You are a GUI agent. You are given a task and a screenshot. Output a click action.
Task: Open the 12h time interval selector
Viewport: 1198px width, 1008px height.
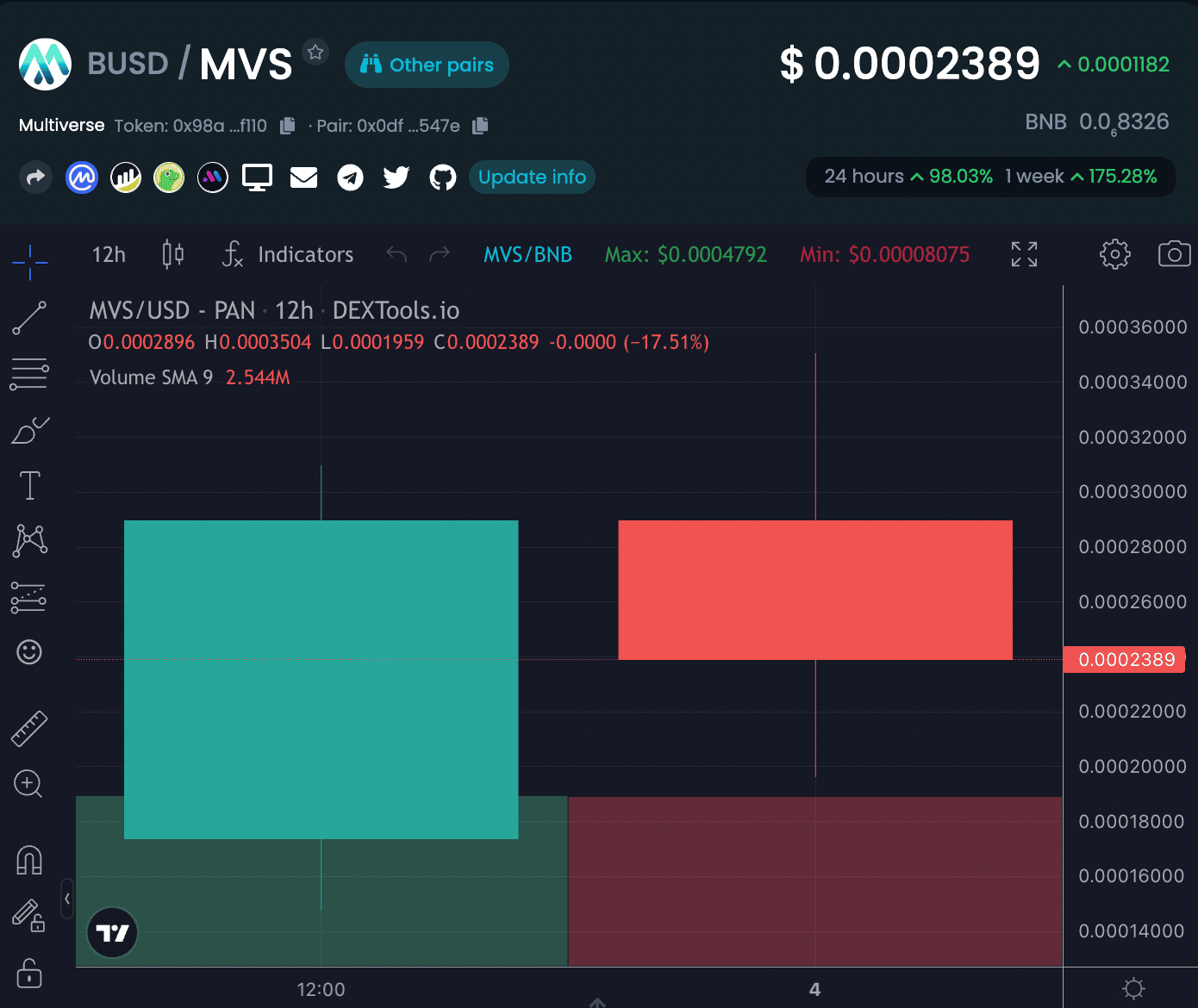coord(109,255)
